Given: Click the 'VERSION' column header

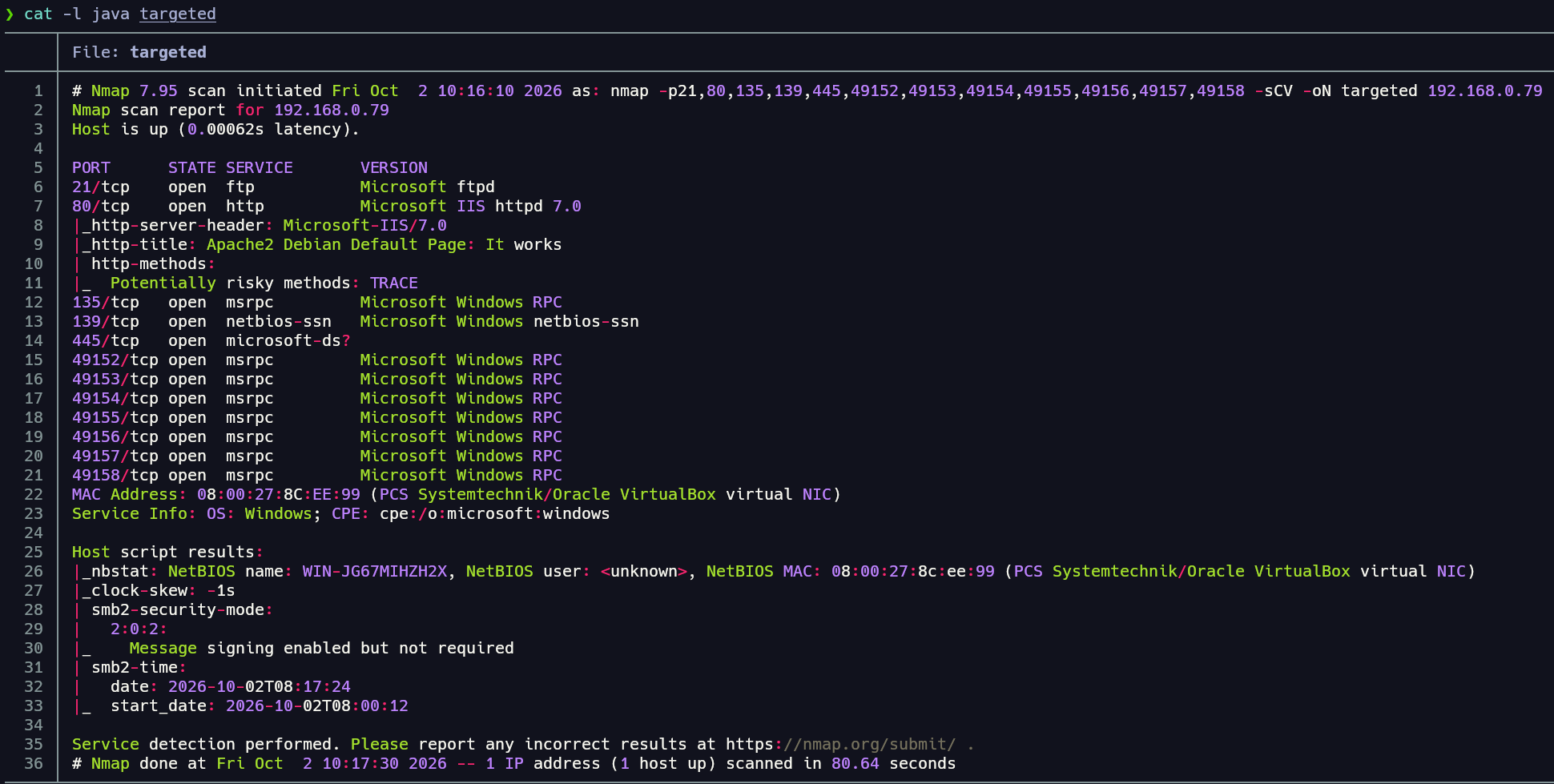Looking at the screenshot, I should 394,167.
